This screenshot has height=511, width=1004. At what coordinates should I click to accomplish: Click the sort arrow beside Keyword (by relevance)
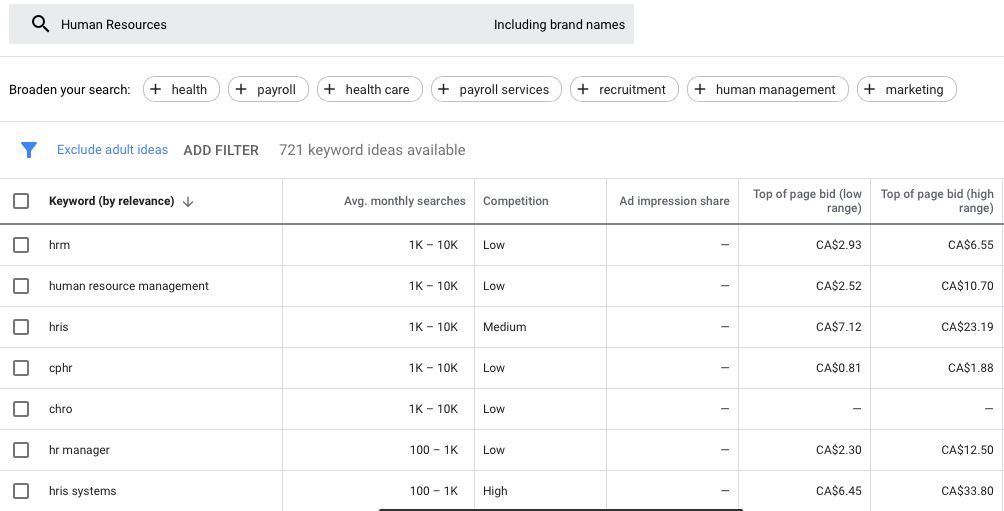pyautogui.click(x=188, y=202)
